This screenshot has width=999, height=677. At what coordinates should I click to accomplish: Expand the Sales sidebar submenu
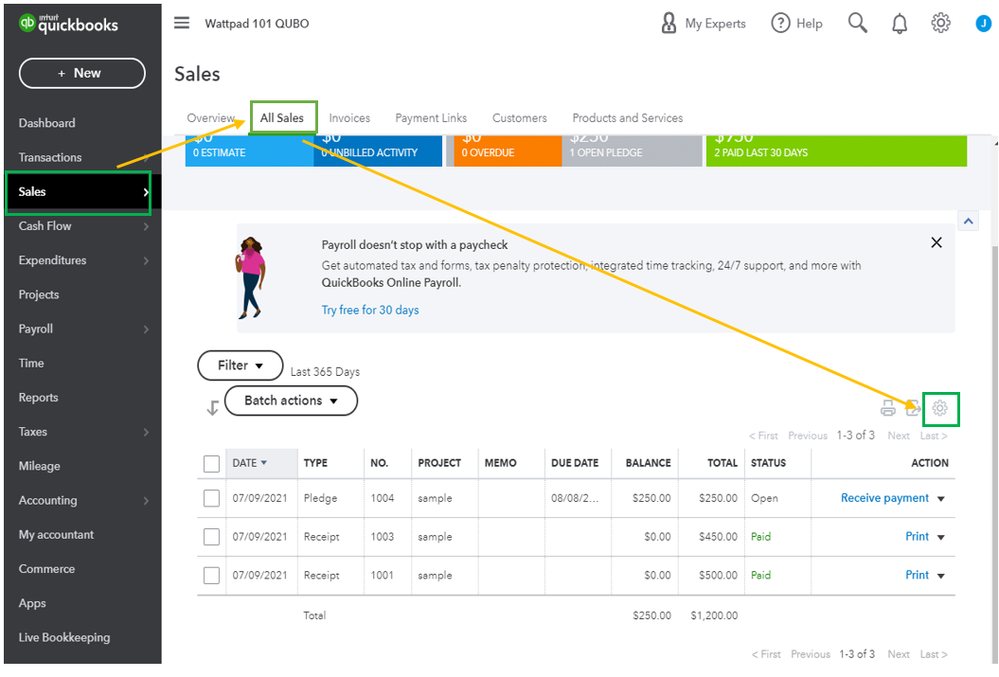click(146, 192)
